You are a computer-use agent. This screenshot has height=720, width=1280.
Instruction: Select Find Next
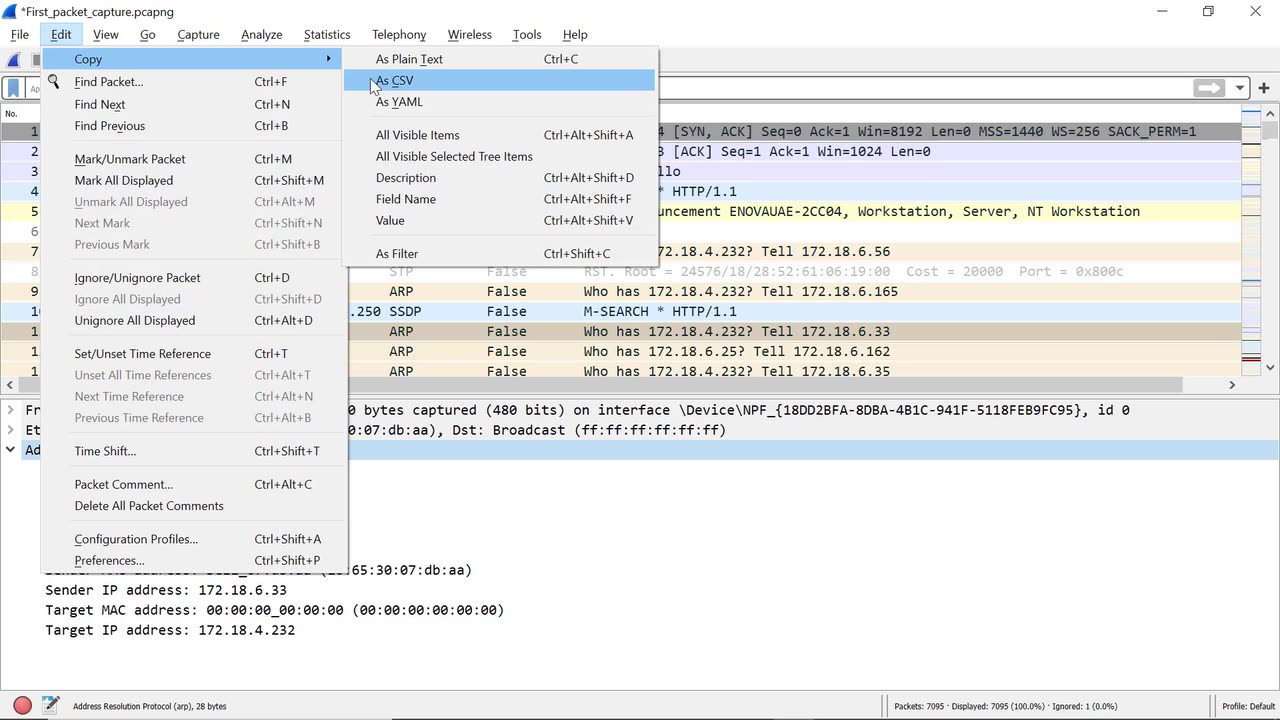(194, 104)
